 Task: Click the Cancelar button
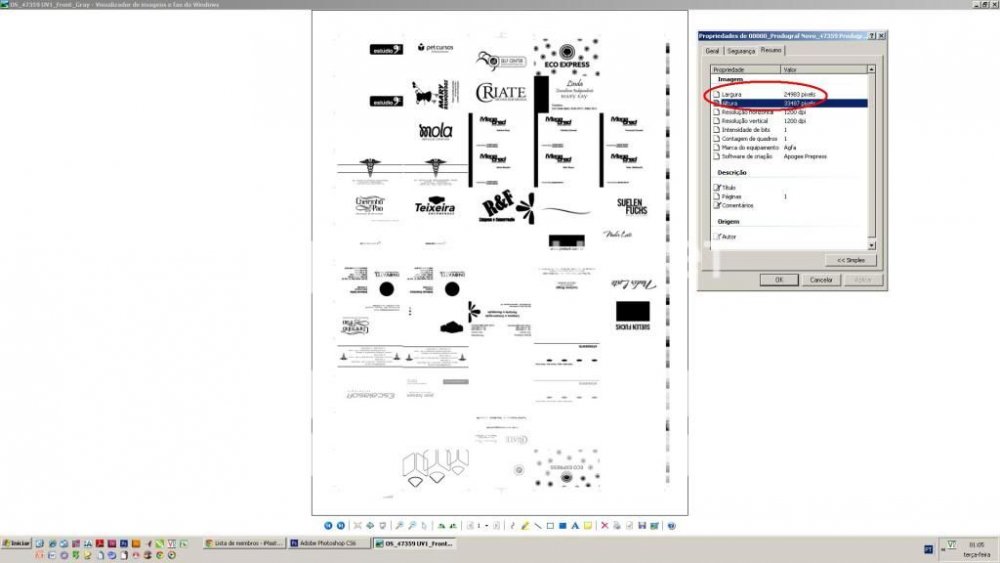(x=820, y=280)
